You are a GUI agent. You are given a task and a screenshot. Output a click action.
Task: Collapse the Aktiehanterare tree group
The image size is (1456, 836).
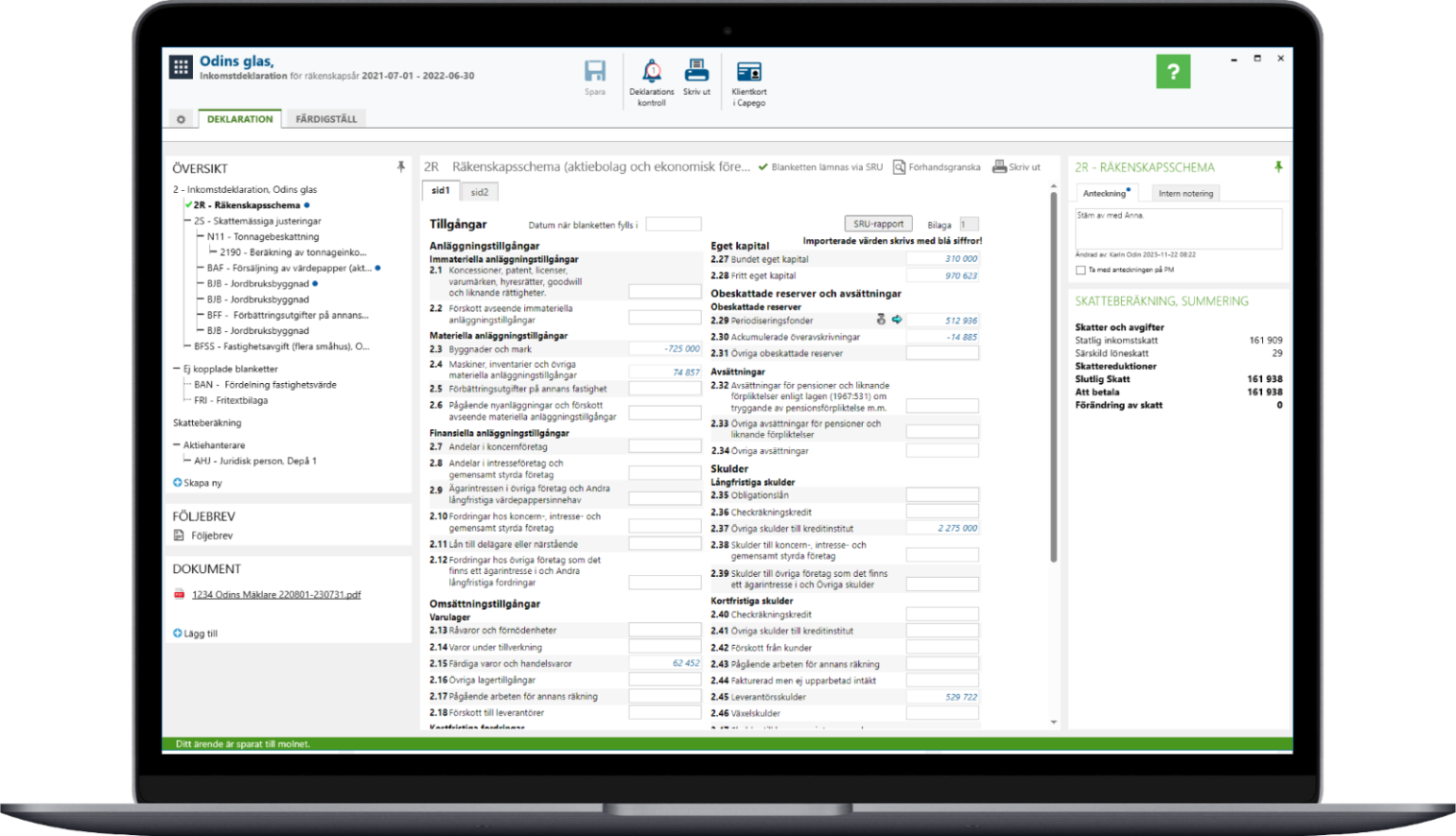coord(177,445)
